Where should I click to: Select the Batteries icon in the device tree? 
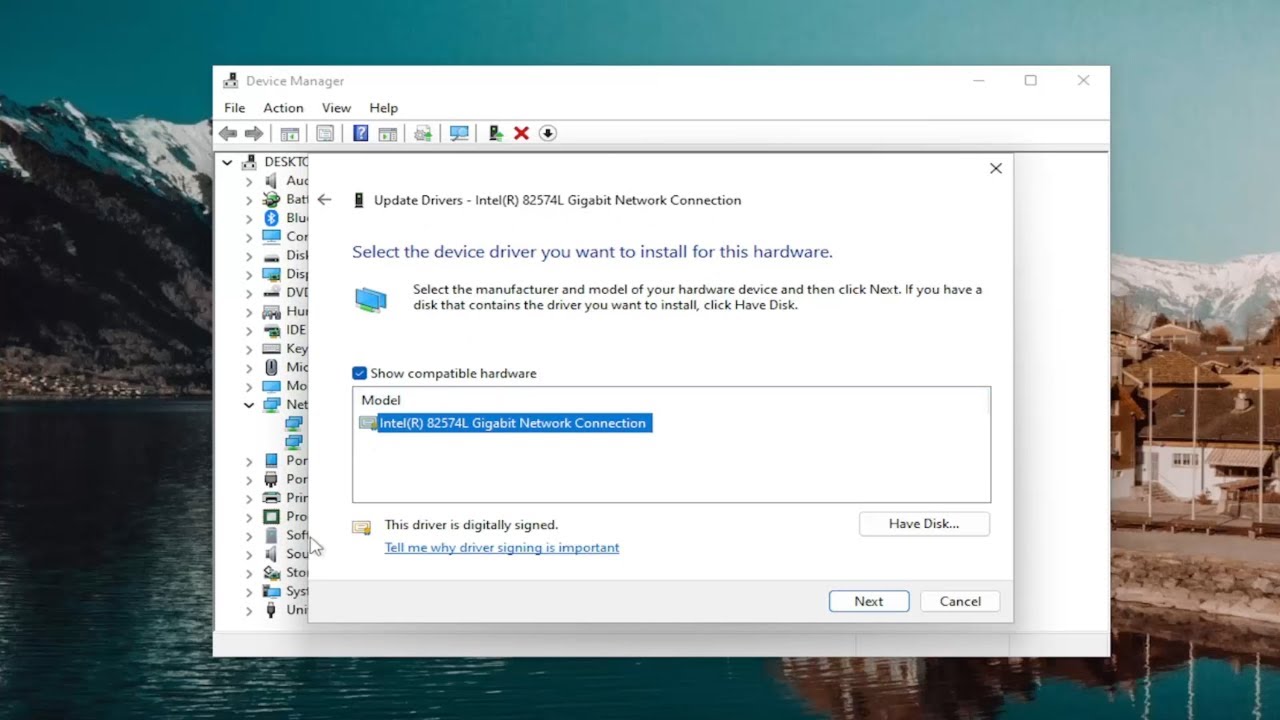[x=271, y=199]
